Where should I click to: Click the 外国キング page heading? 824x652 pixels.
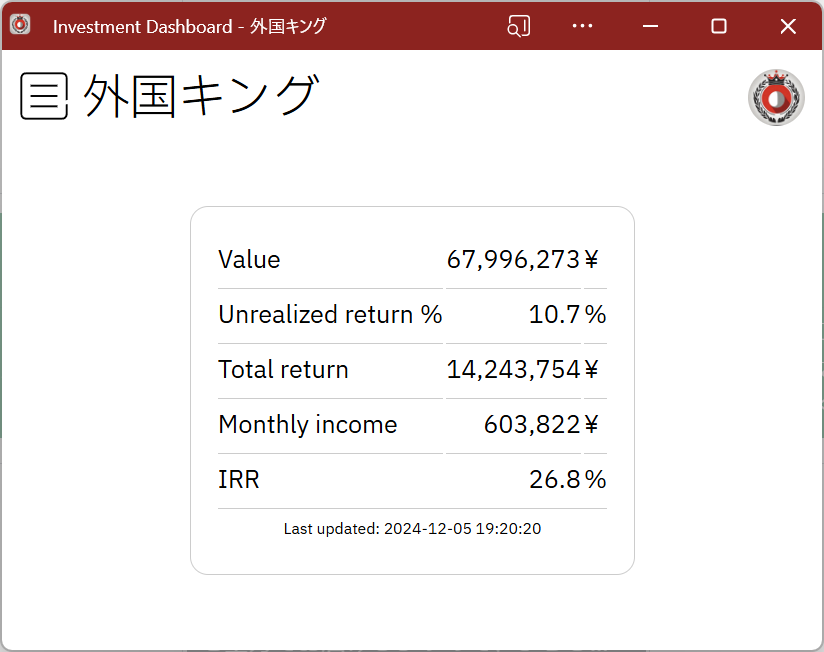pos(200,96)
